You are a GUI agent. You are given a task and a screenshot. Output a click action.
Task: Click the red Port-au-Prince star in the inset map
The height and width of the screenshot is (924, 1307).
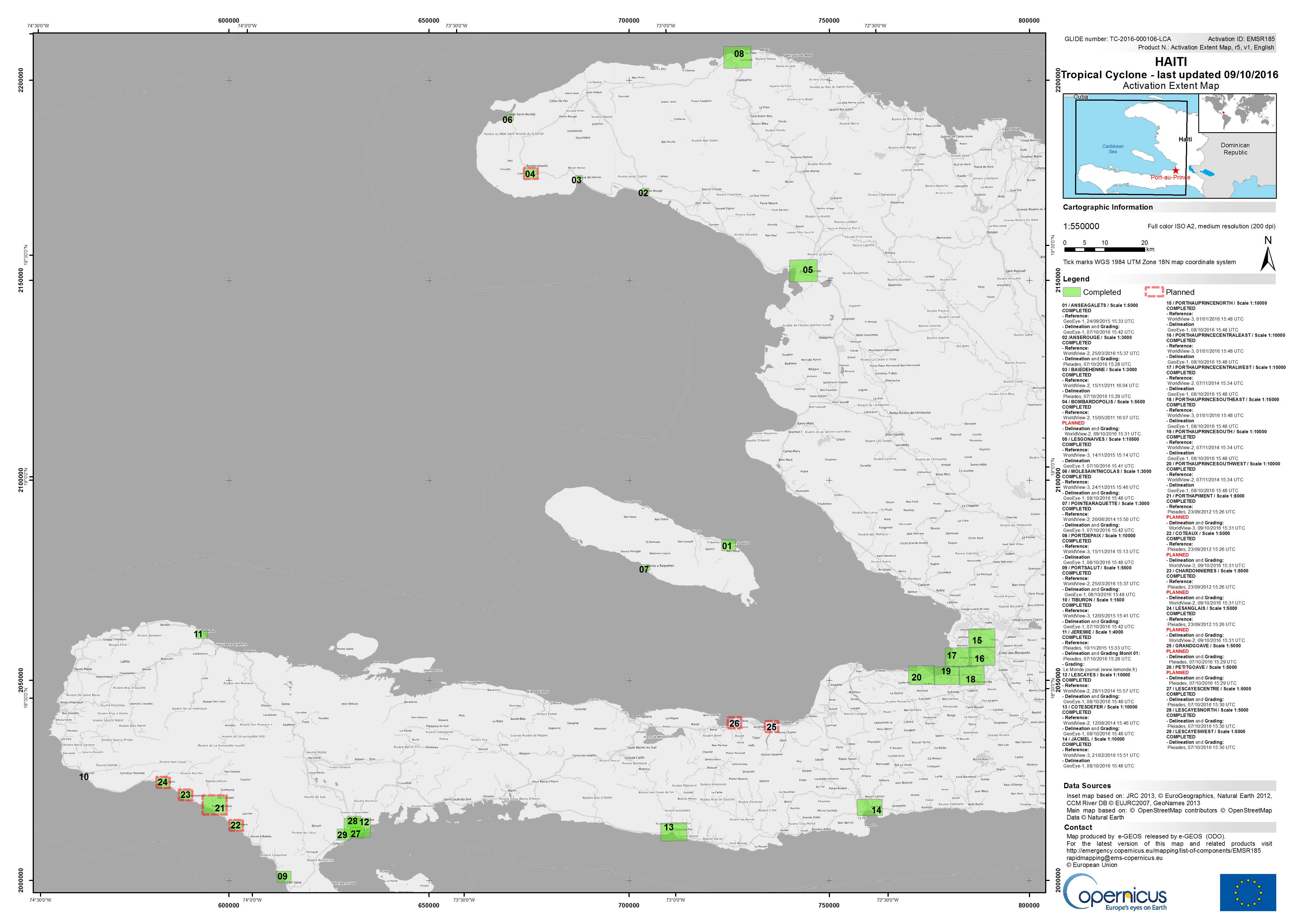pyautogui.click(x=1175, y=170)
